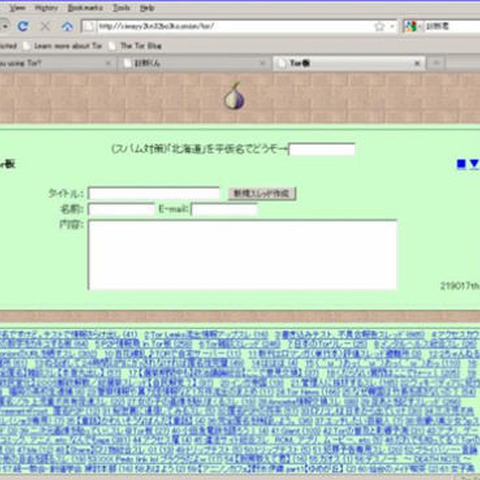
Task: Click inside the 内容 content textarea
Action: pyautogui.click(x=243, y=255)
